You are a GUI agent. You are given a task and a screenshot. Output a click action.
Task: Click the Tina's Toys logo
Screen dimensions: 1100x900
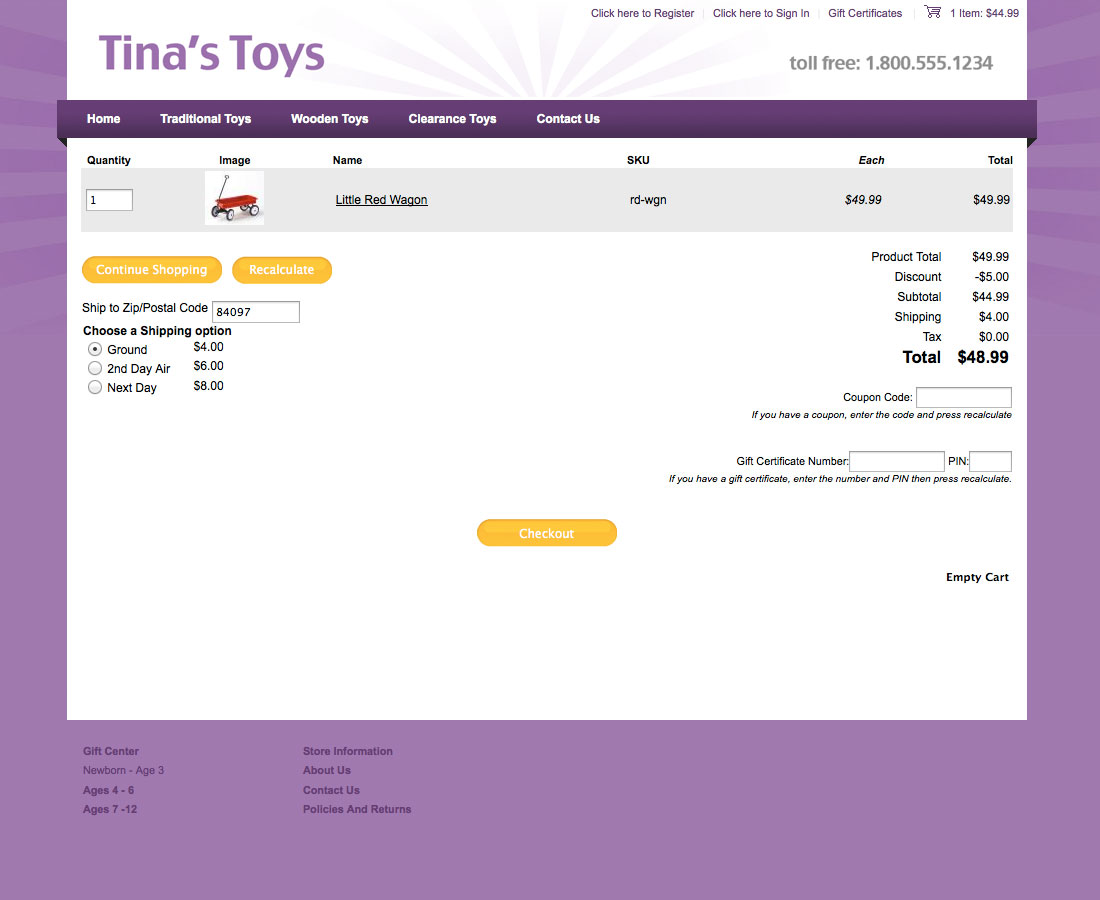211,54
